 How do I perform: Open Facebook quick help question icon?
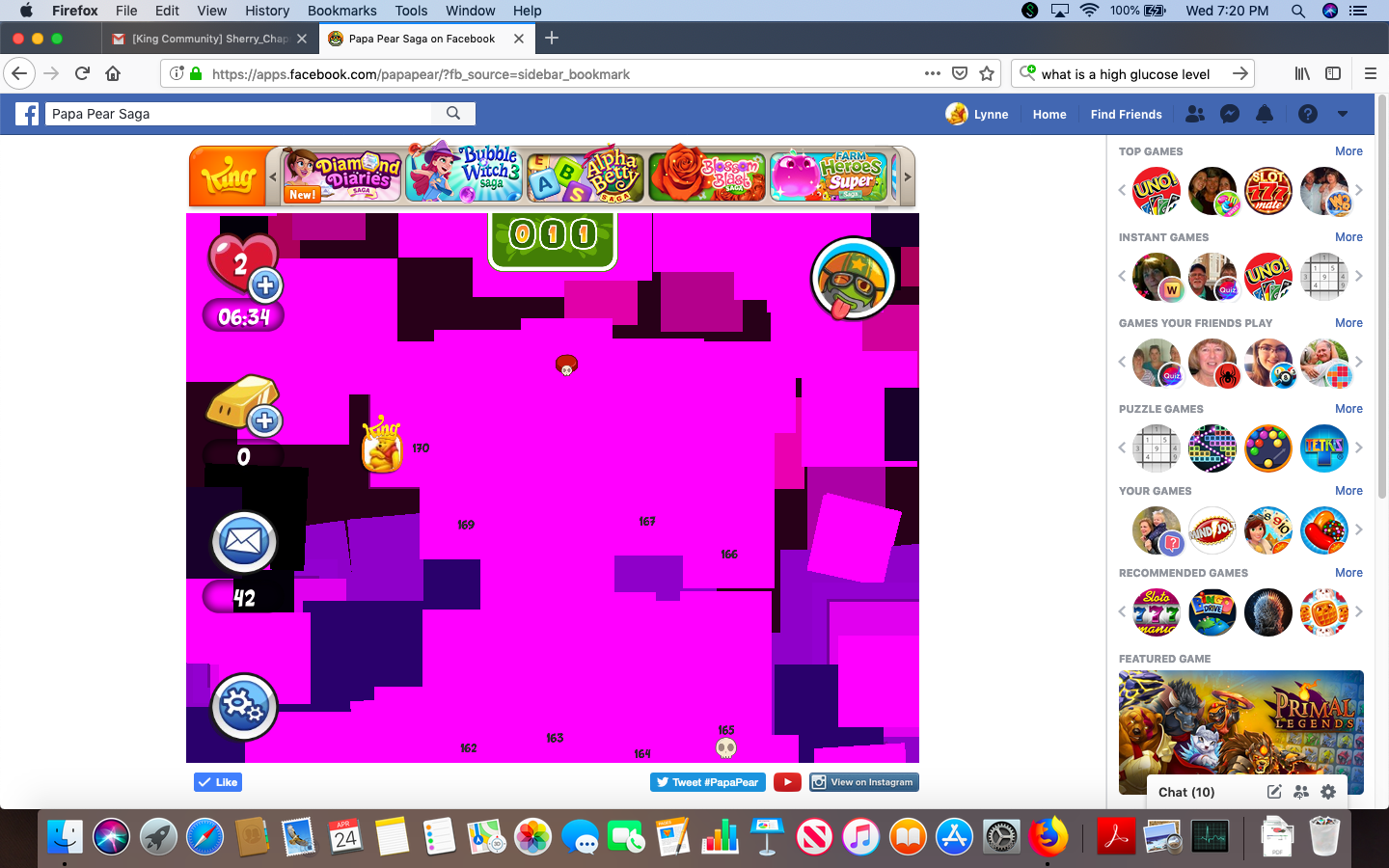[x=1308, y=114]
